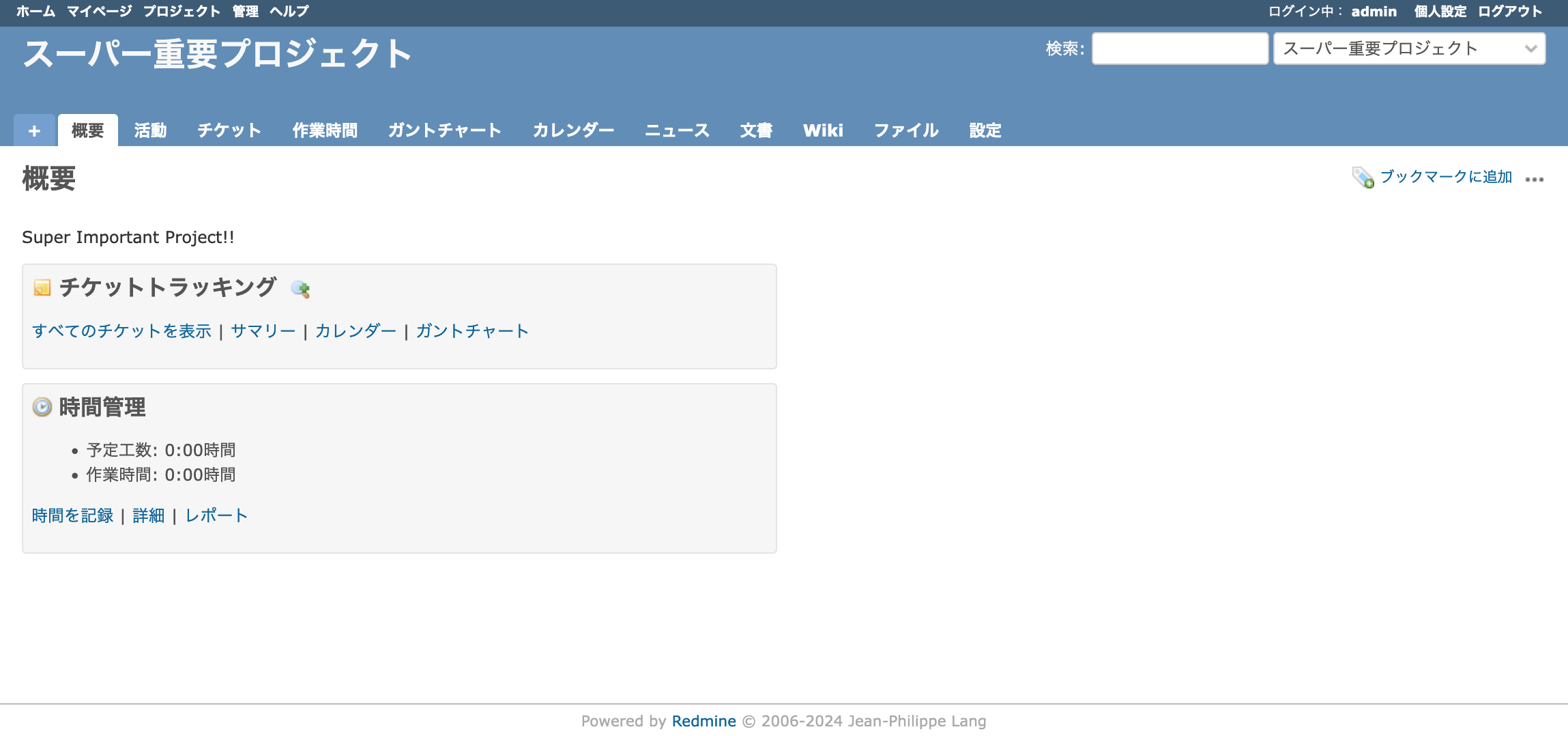This screenshot has width=1568, height=736.
Task: Click the bookmark icon beside ブックマークに追加
Action: click(1361, 177)
